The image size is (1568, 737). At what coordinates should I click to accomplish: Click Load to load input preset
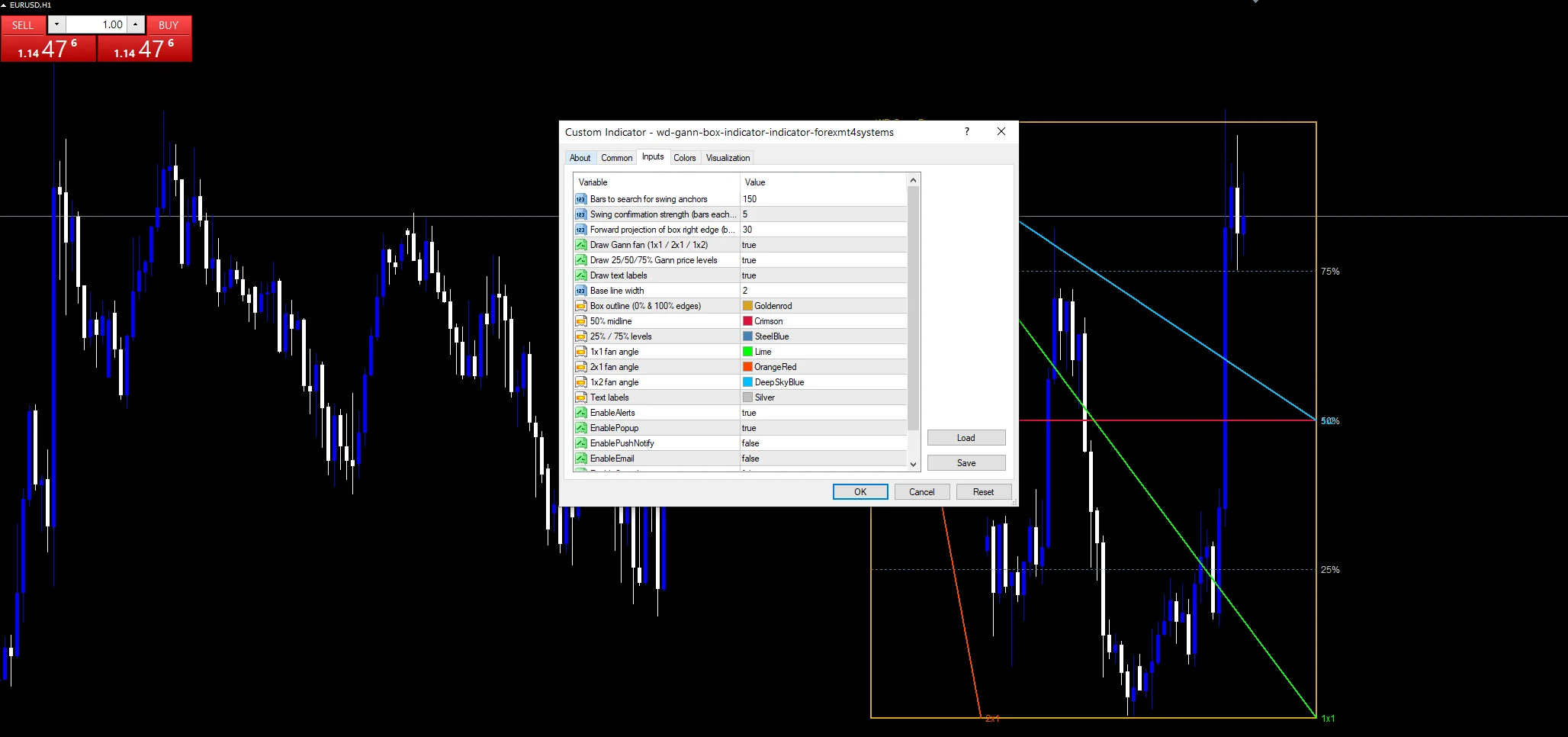(966, 438)
